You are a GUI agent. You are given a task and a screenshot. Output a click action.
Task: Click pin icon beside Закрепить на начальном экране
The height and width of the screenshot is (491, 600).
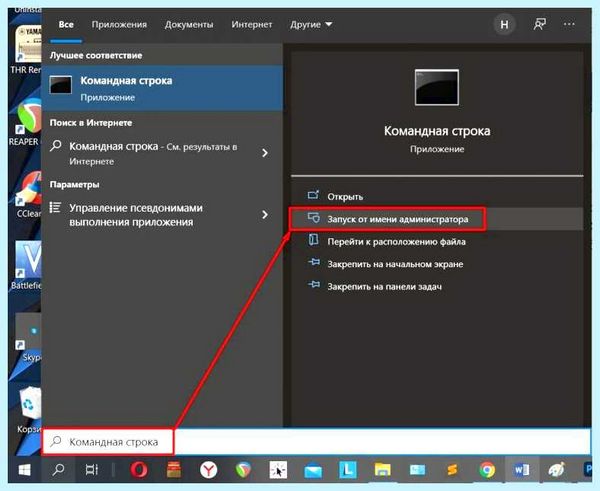(x=314, y=263)
